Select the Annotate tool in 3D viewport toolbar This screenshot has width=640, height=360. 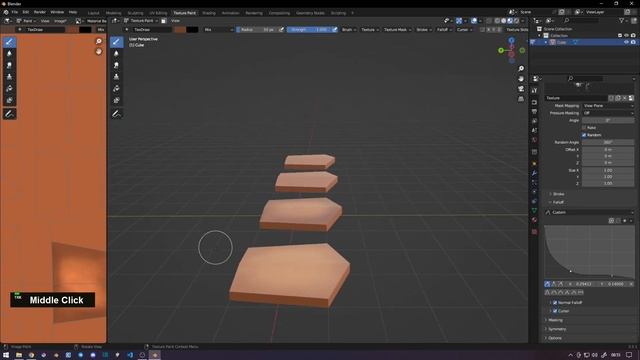[x=116, y=114]
